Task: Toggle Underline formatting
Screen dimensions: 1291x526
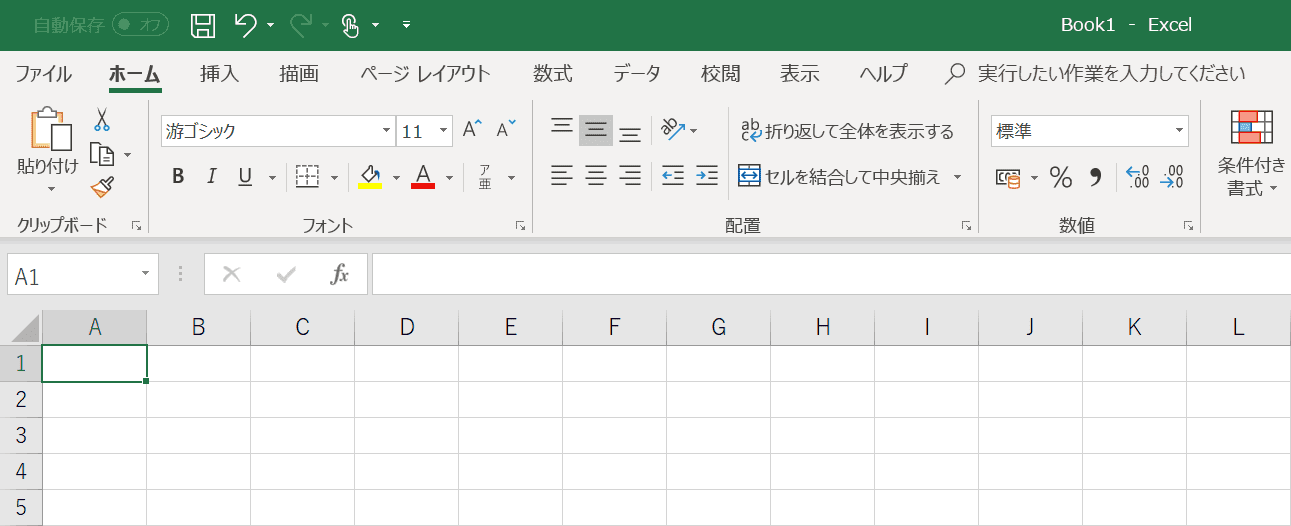Action: click(x=245, y=177)
